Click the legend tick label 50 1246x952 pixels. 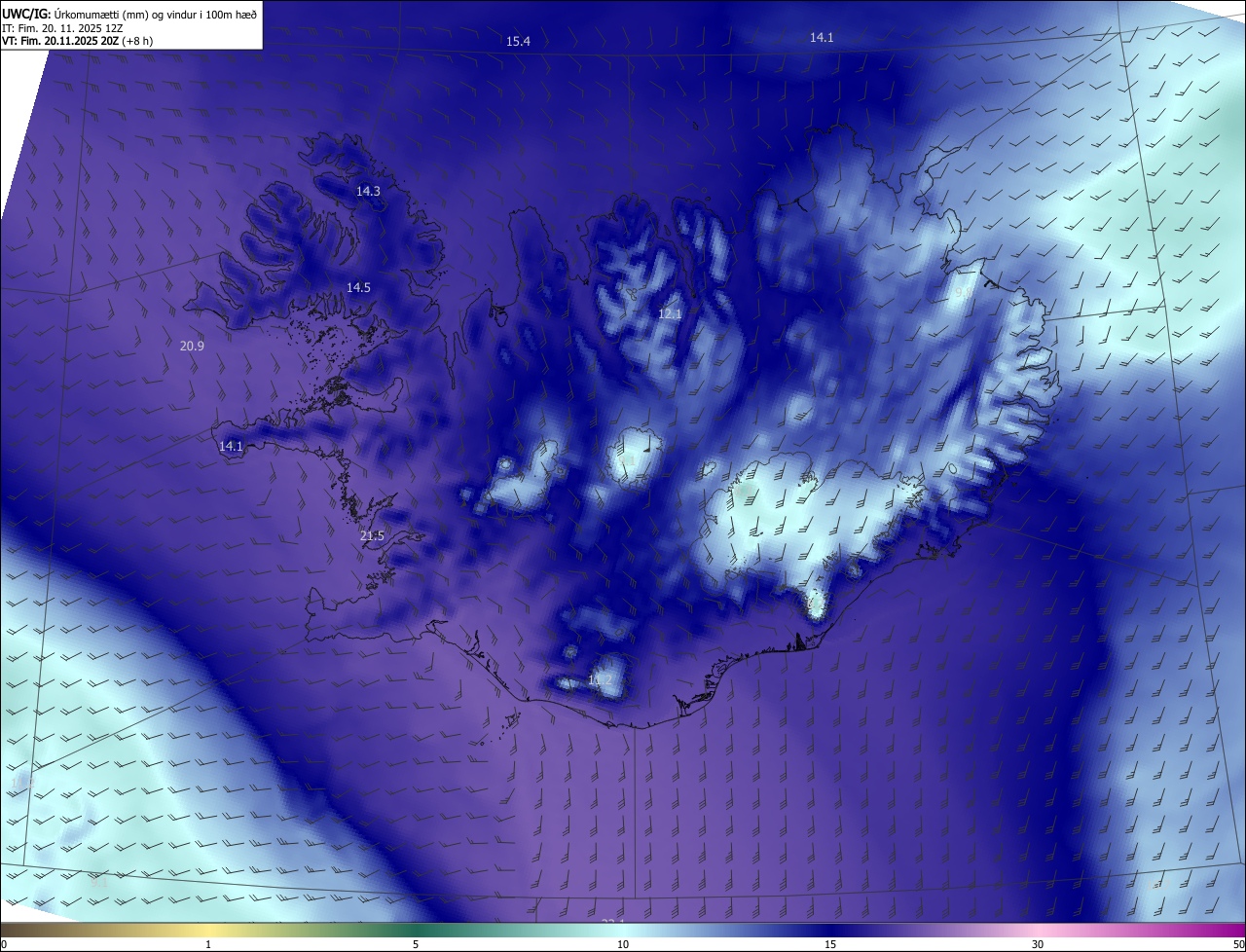(x=1238, y=944)
